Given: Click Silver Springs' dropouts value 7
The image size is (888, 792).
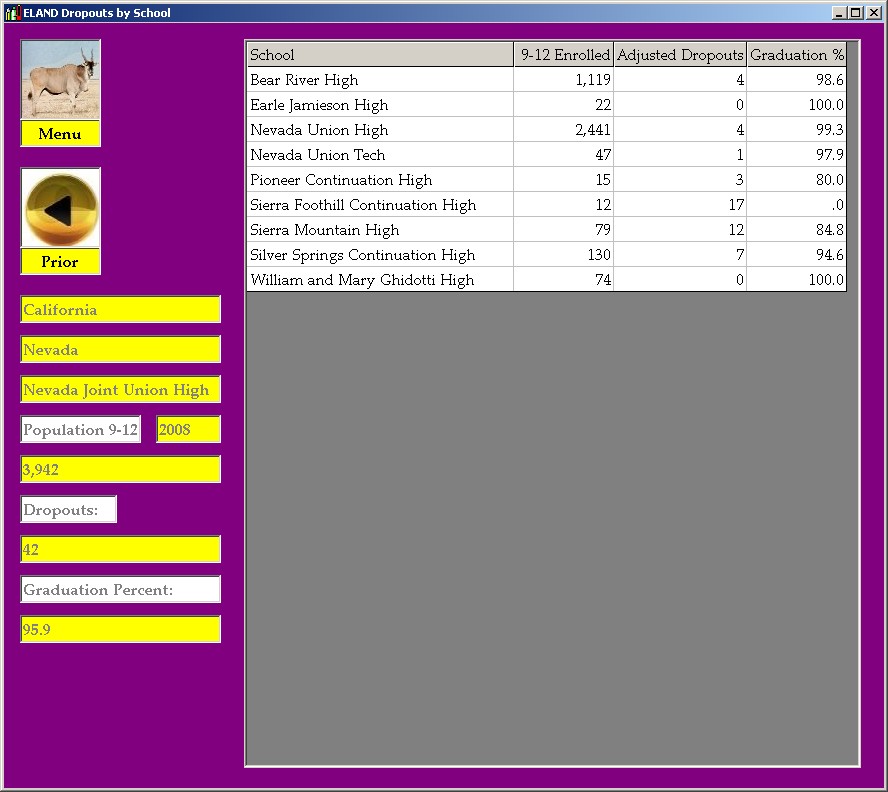Looking at the screenshot, I should coord(740,254).
